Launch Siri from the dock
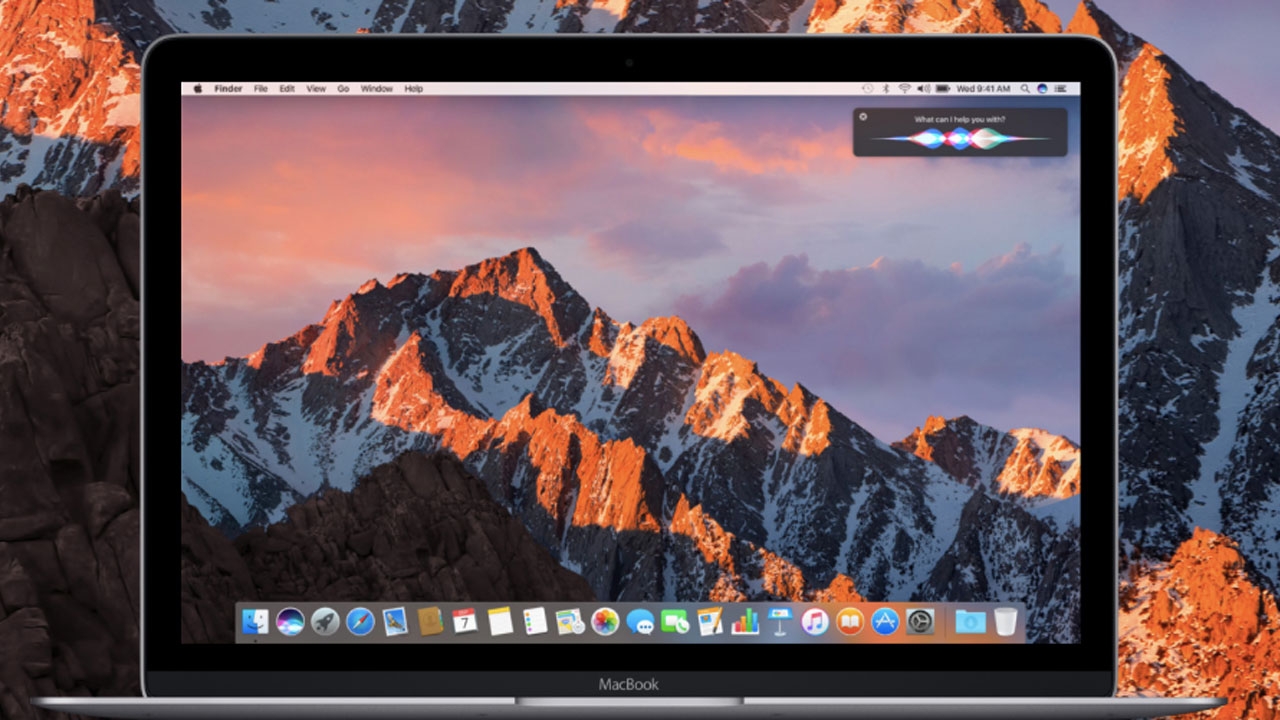 pos(290,621)
